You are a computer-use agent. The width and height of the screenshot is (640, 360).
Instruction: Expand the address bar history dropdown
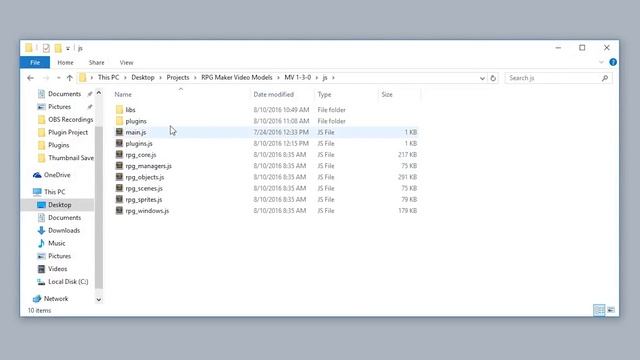(x=482, y=78)
